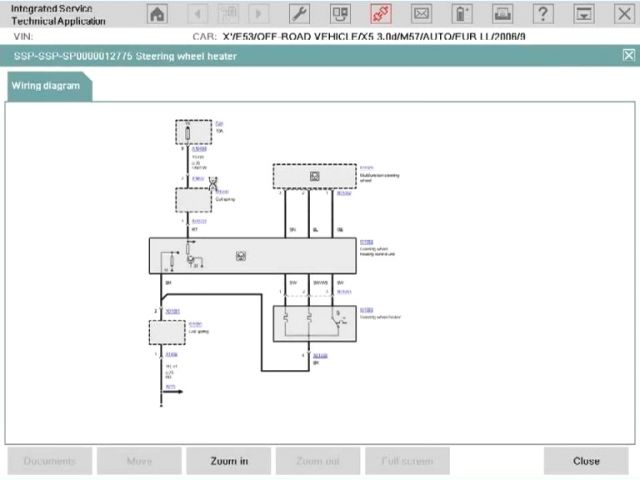The width and height of the screenshot is (640, 480).
Task: Minimize application using the top-right tray icon
Action: [x=583, y=14]
